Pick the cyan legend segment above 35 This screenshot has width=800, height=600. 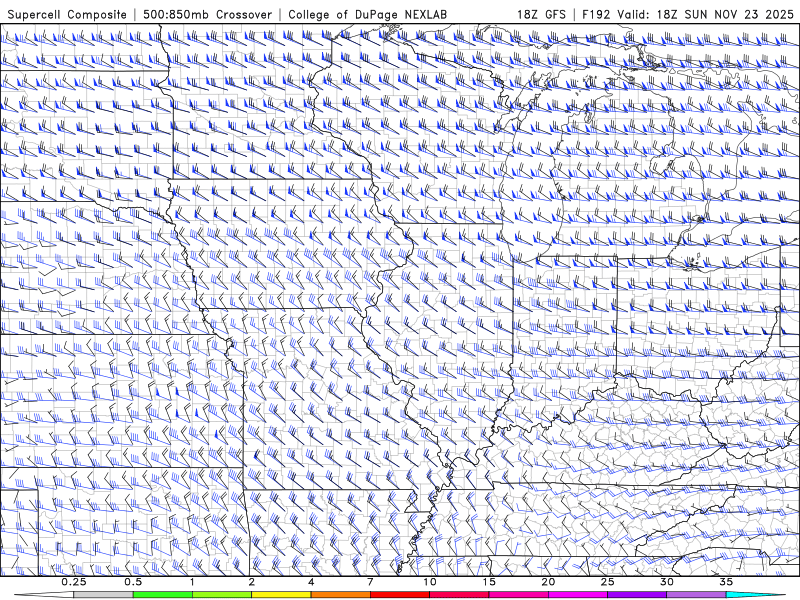(x=756, y=595)
